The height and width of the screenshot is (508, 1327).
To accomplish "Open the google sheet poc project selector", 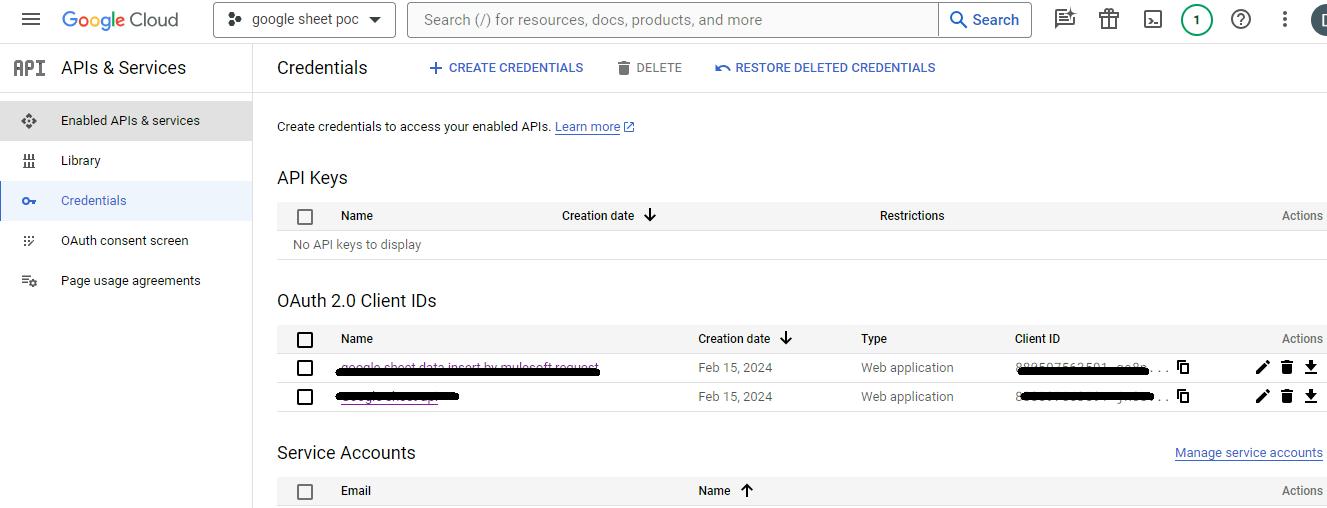I will (x=304, y=20).
